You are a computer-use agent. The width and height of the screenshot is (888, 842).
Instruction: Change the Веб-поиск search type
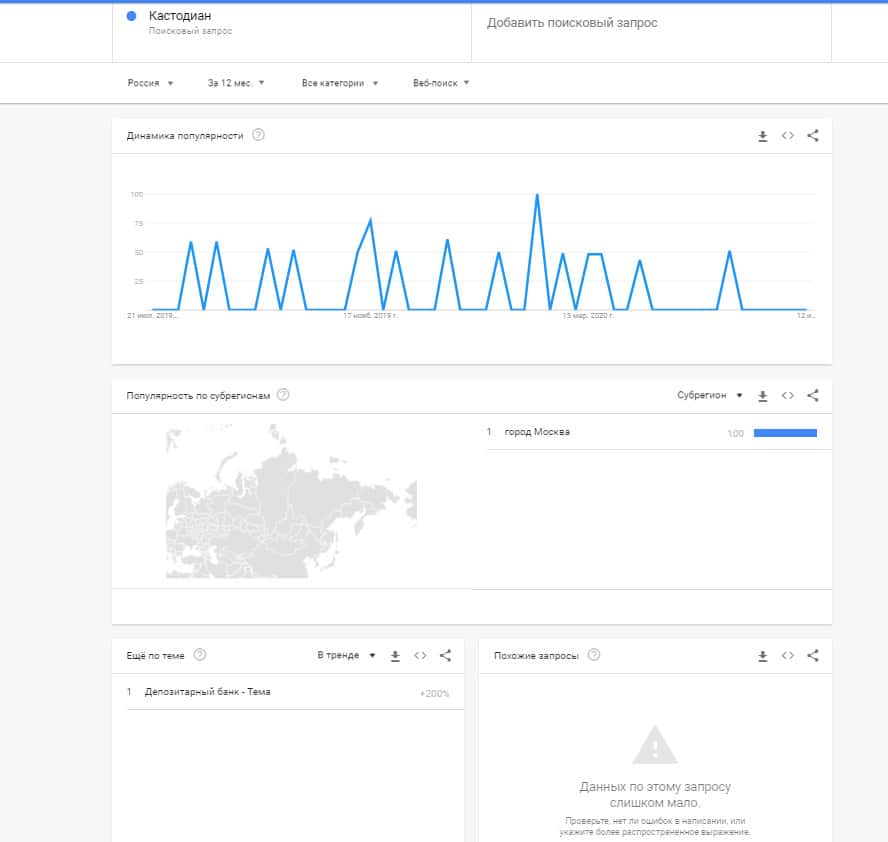click(x=441, y=83)
